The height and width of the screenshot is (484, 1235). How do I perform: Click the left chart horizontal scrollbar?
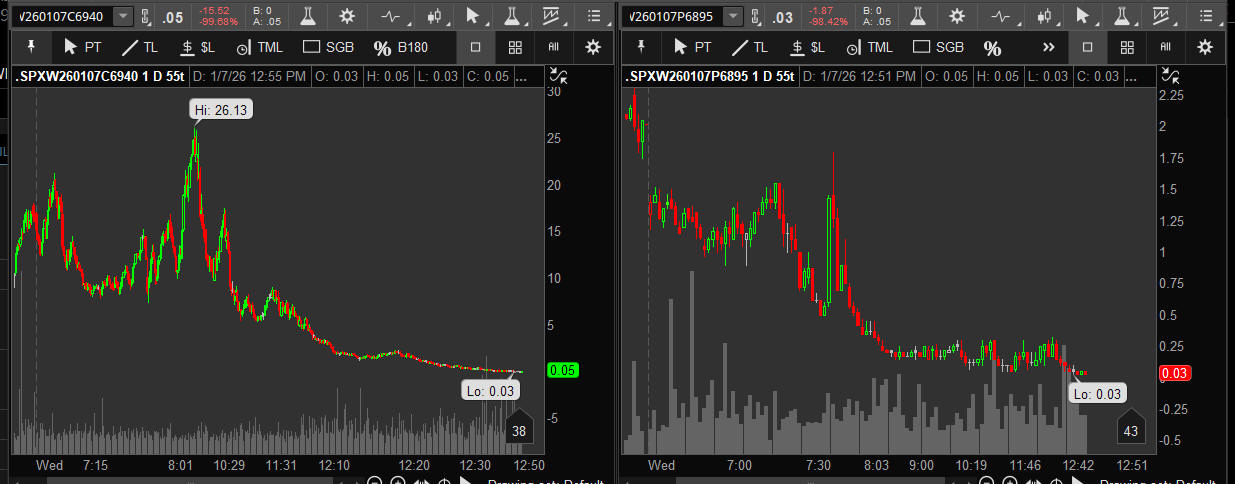point(200,481)
